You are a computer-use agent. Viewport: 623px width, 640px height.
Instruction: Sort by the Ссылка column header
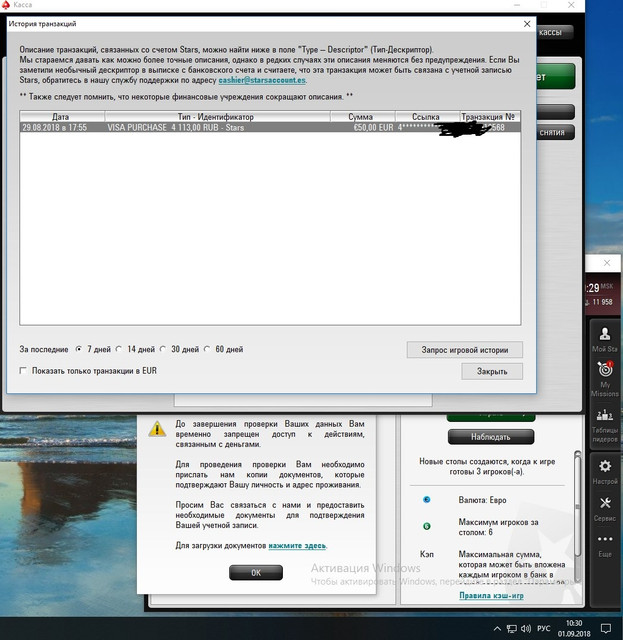(427, 117)
